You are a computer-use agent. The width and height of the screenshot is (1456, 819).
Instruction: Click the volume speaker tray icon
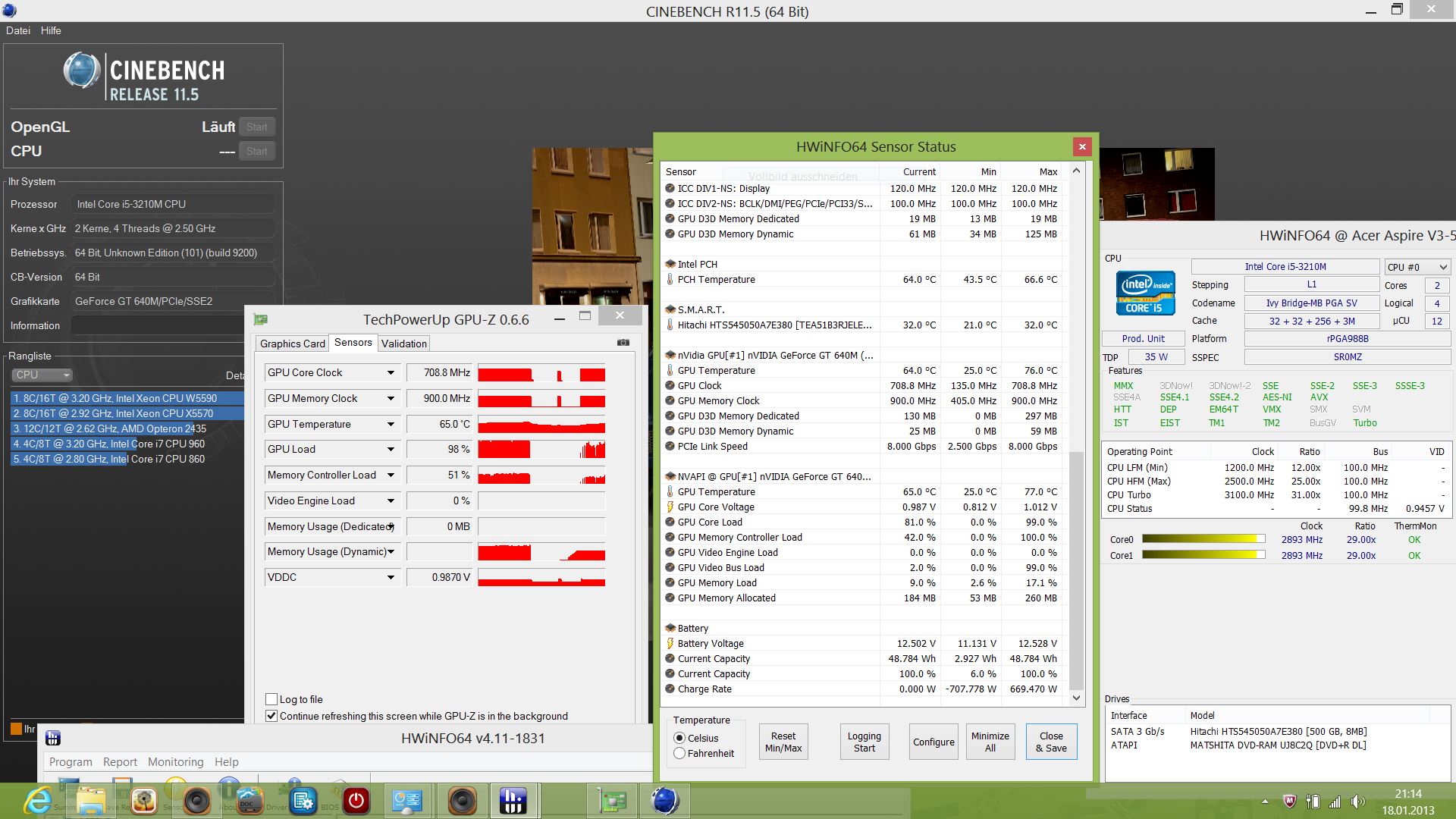tap(1357, 801)
